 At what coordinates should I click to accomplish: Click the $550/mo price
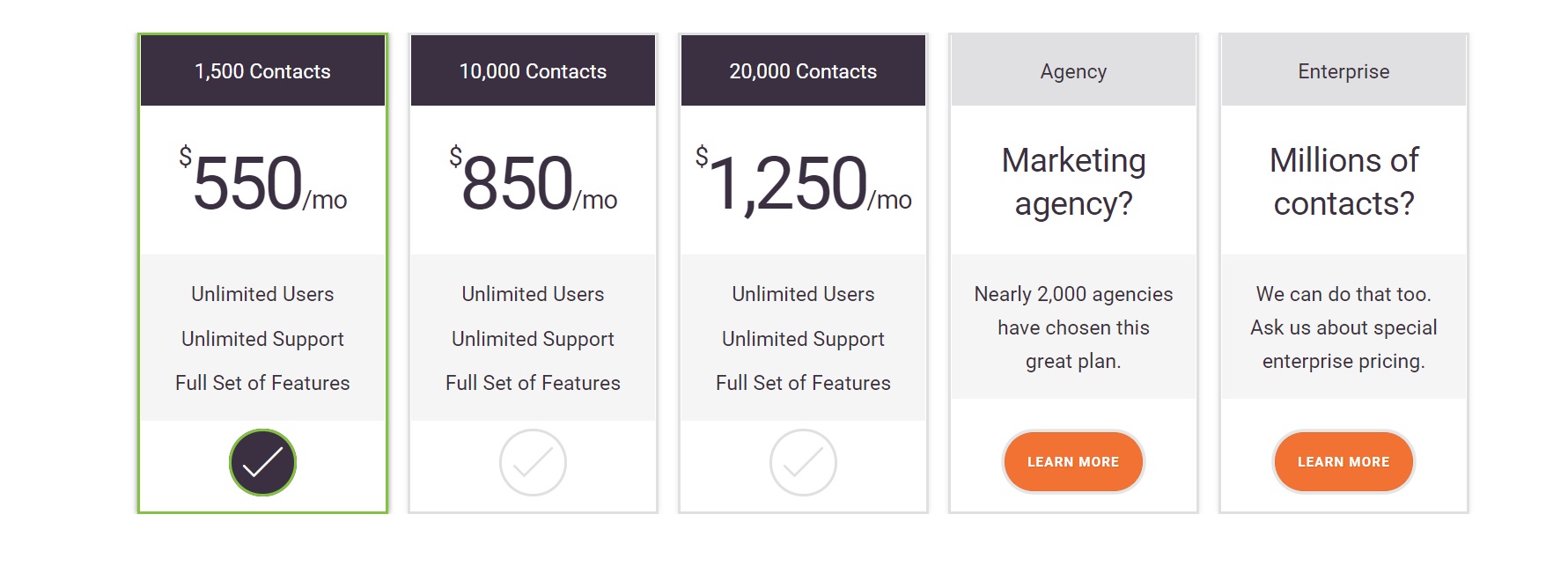pyautogui.click(x=262, y=181)
